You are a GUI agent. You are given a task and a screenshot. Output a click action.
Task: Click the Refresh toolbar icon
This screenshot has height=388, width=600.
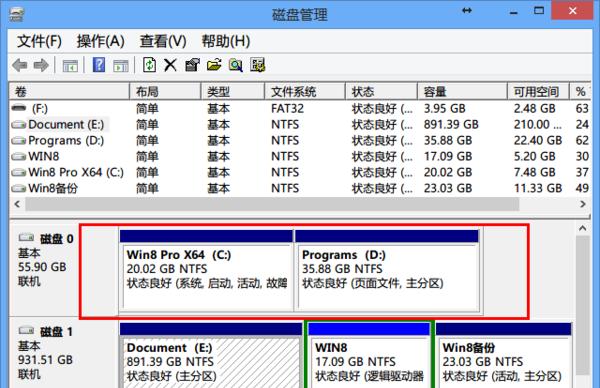coord(149,65)
